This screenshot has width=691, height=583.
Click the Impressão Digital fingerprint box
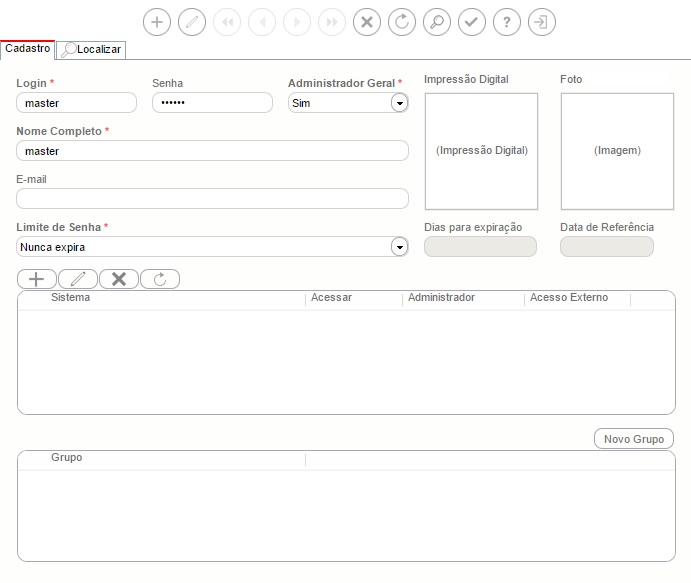pos(481,151)
